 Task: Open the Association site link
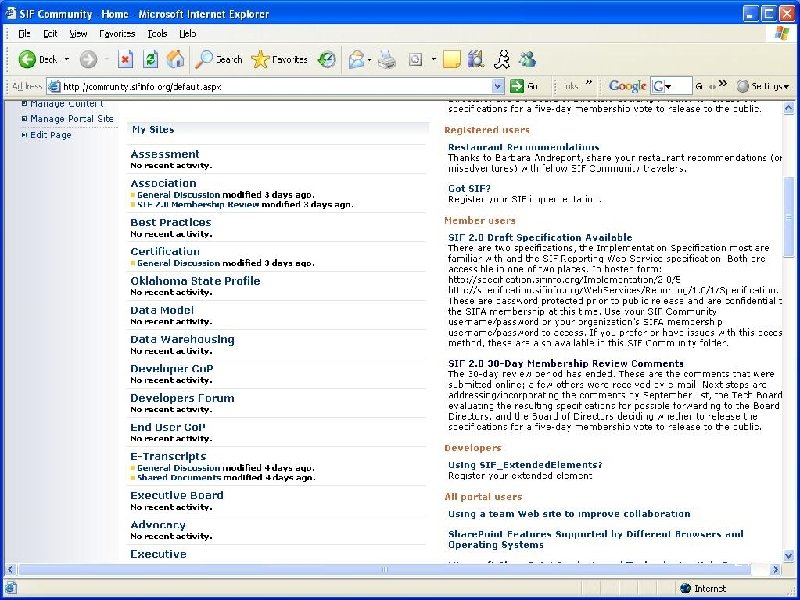[x=163, y=183]
